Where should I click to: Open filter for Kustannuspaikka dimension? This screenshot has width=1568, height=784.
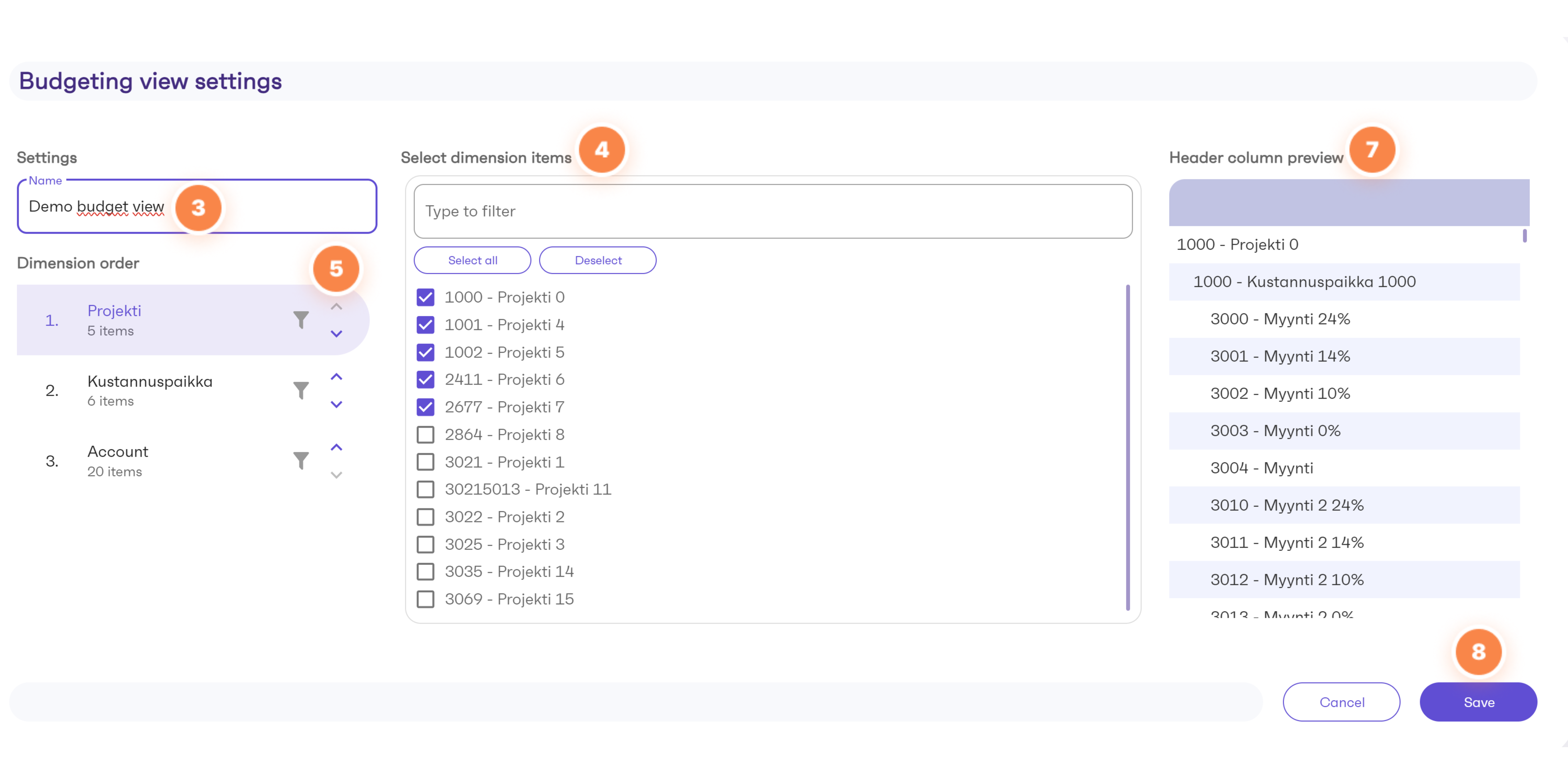[x=301, y=390]
